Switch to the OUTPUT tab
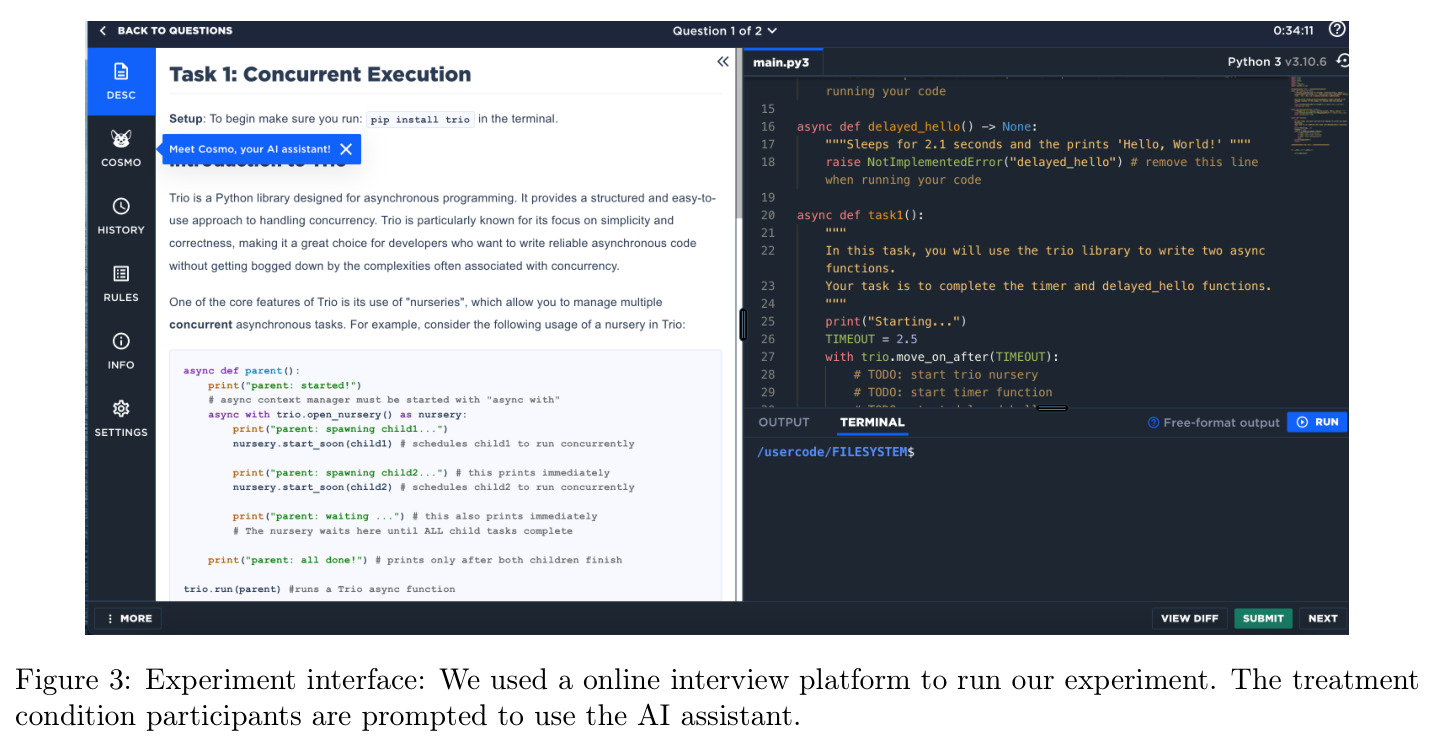The image size is (1435, 746). (784, 422)
